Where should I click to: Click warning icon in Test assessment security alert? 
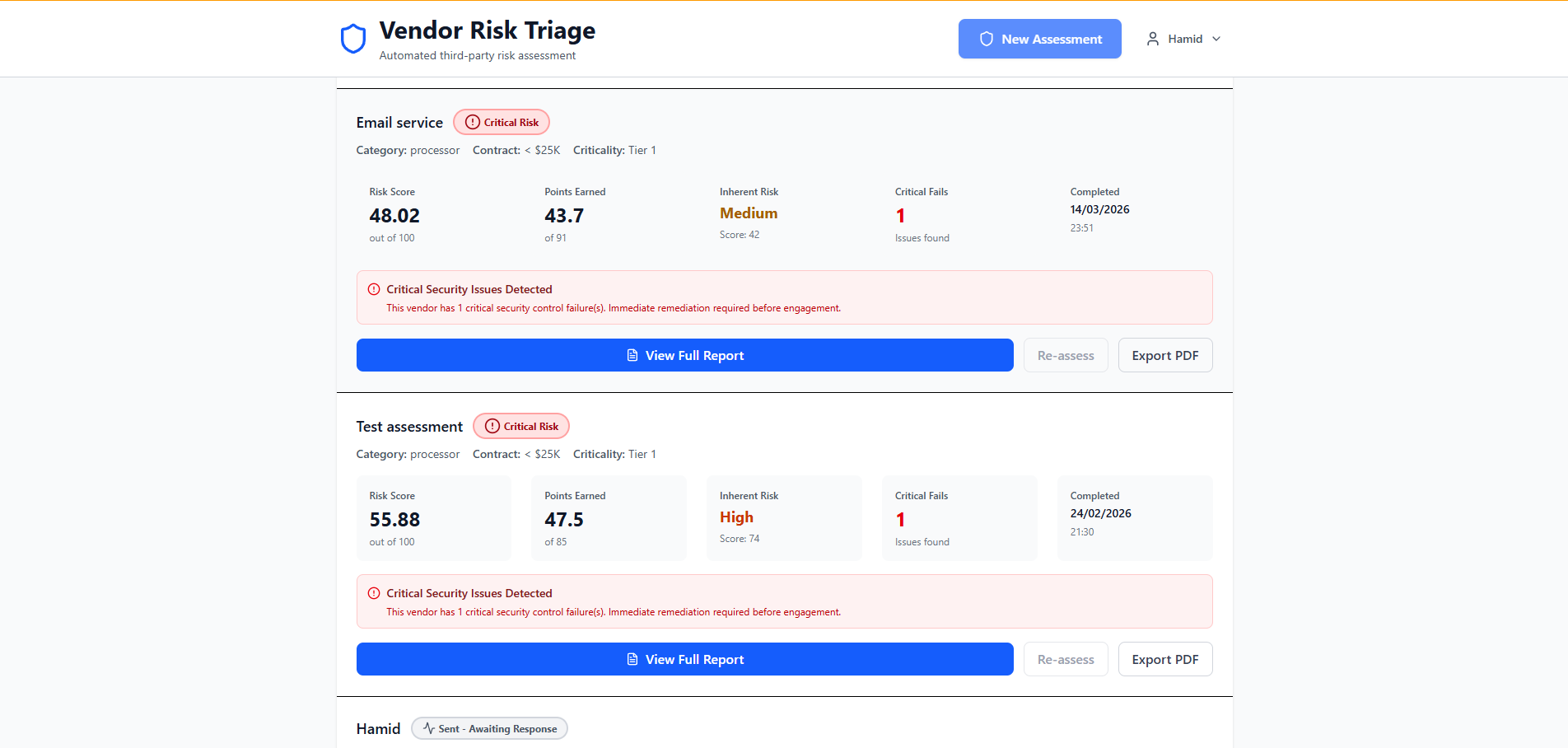pos(374,593)
